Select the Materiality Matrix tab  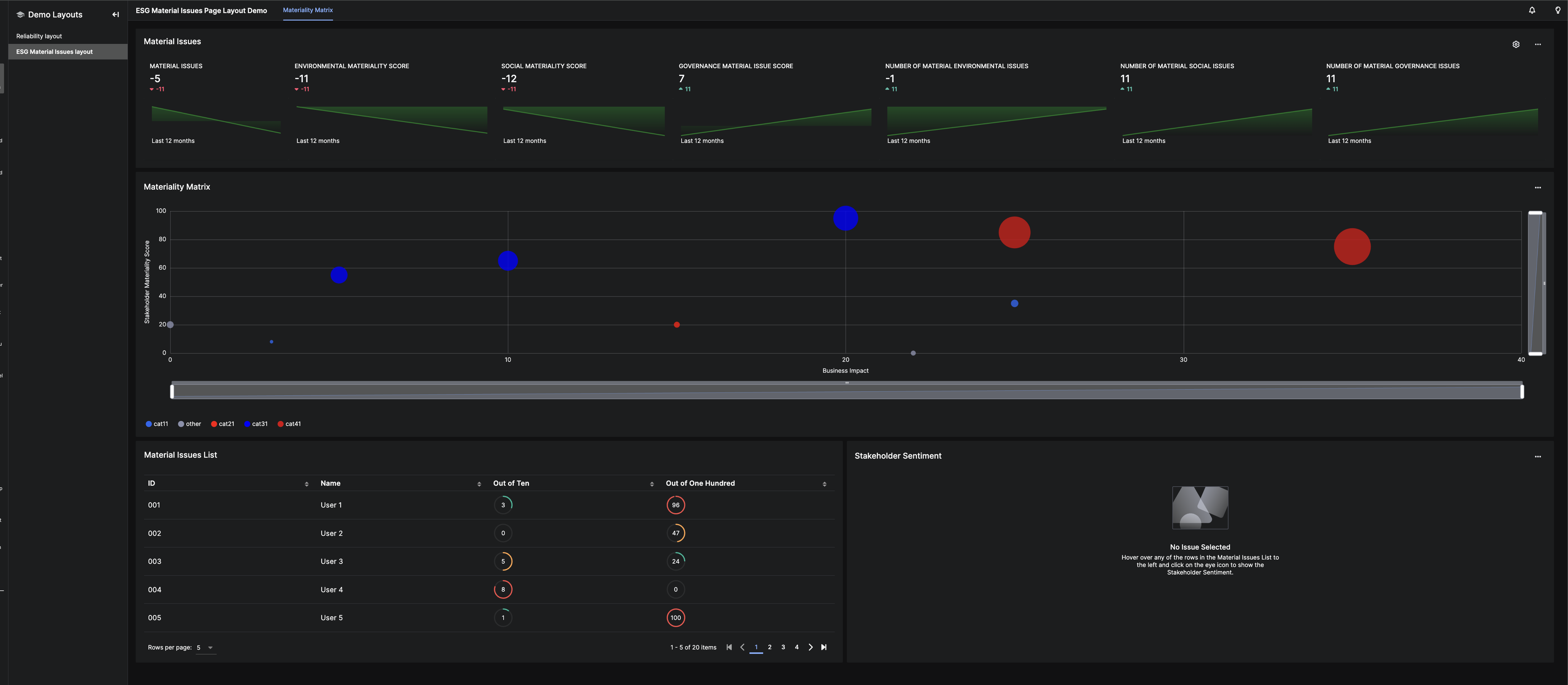tap(307, 10)
